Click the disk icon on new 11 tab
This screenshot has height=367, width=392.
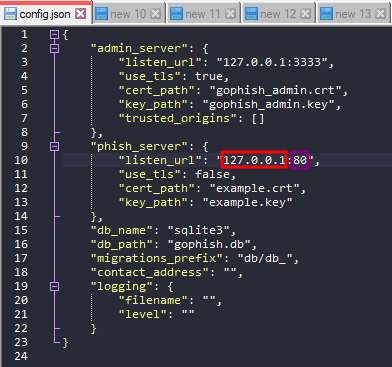click(176, 14)
